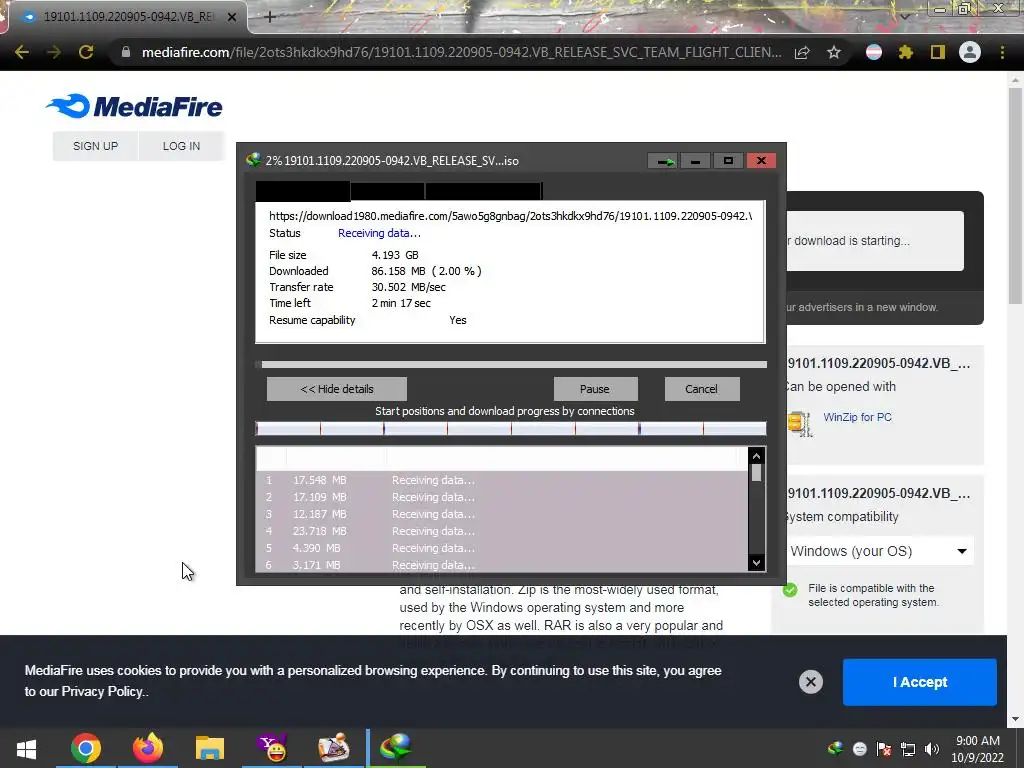Click the web page vertical scrollbar
This screenshot has width=1024, height=768.
[x=1015, y=196]
